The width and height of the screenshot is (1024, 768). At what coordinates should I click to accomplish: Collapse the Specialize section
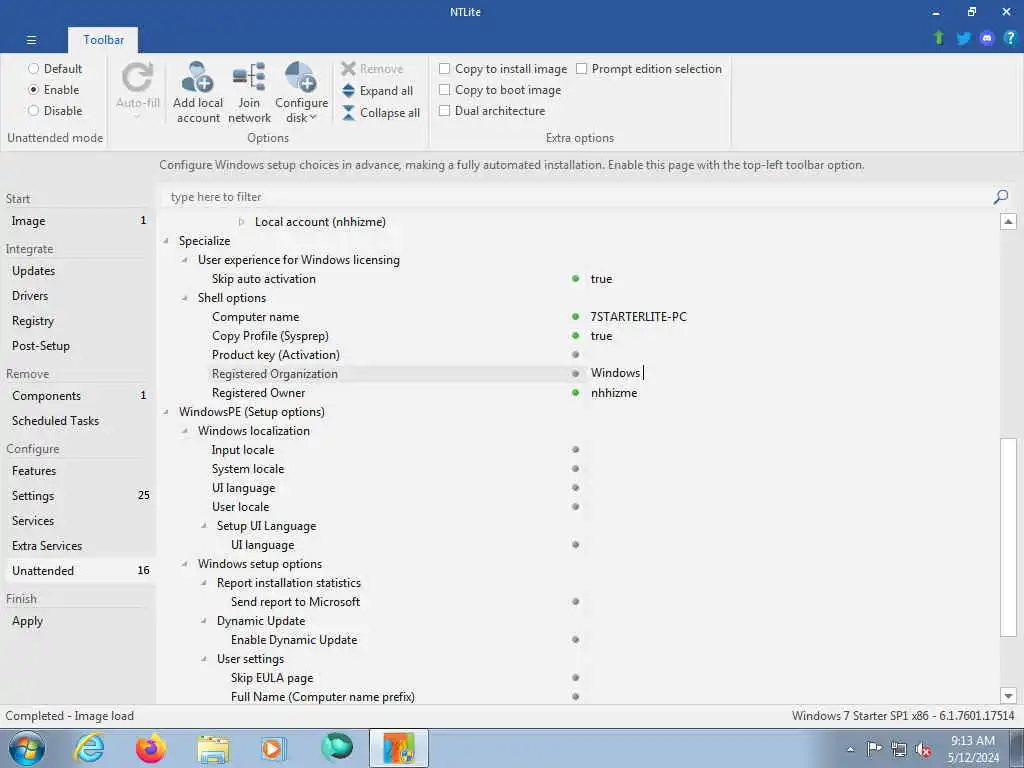(x=166, y=241)
